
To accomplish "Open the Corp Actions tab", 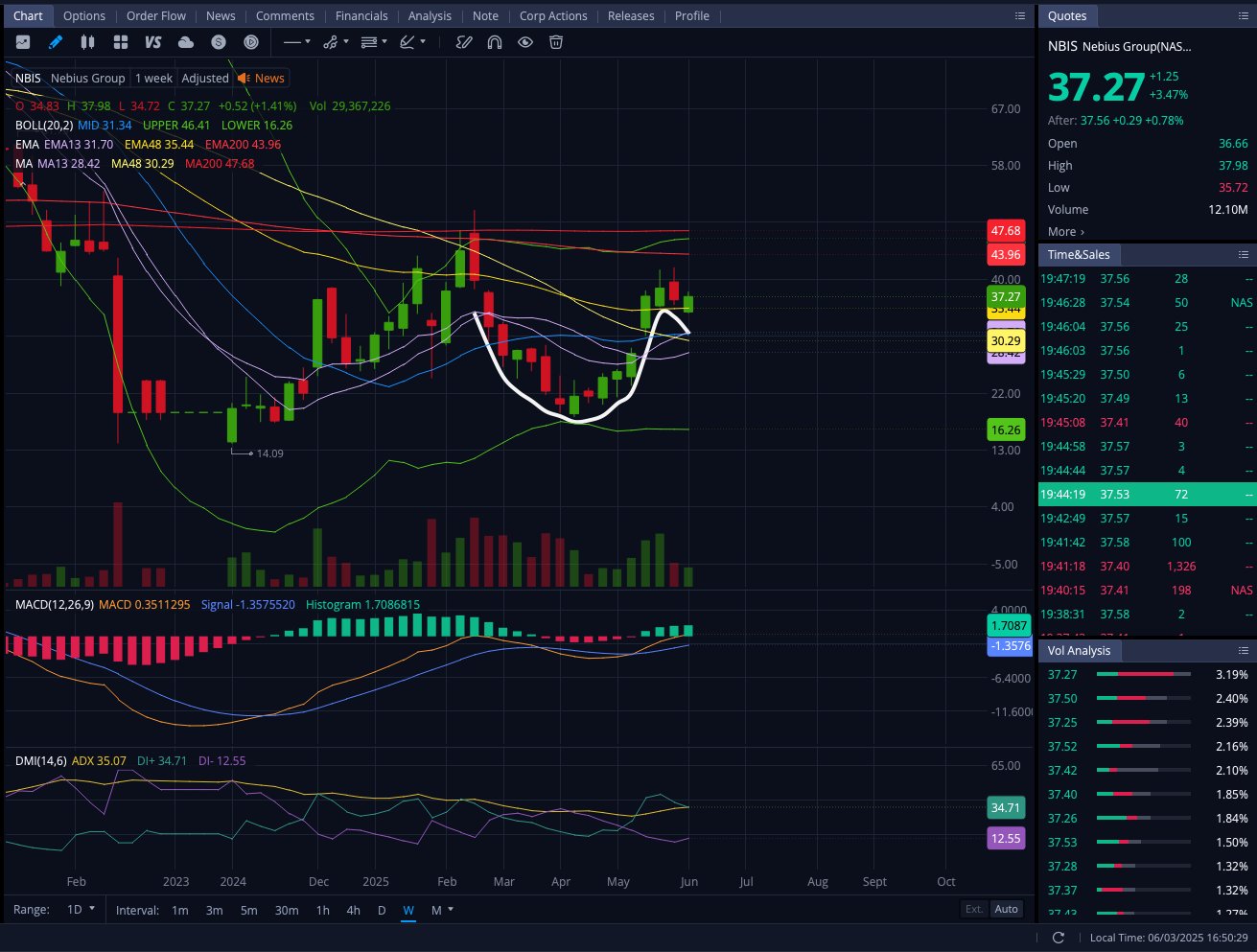I will [553, 16].
